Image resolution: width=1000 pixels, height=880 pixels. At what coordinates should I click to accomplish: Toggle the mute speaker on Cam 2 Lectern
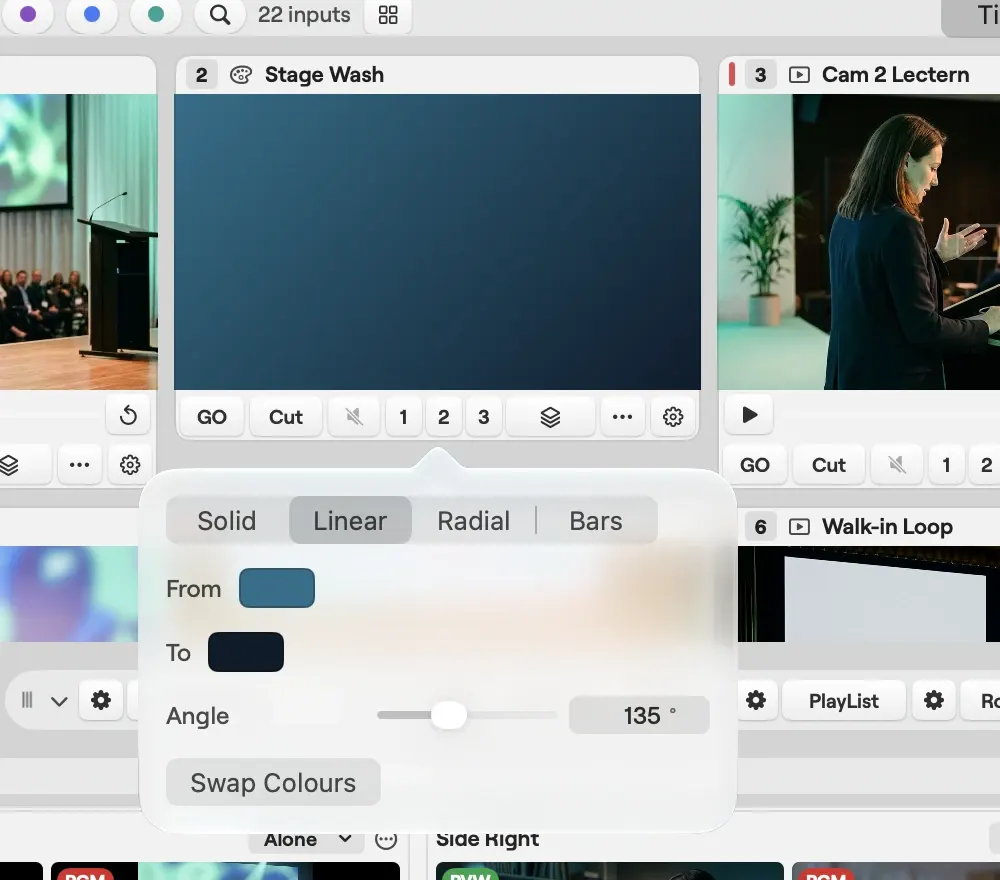897,465
